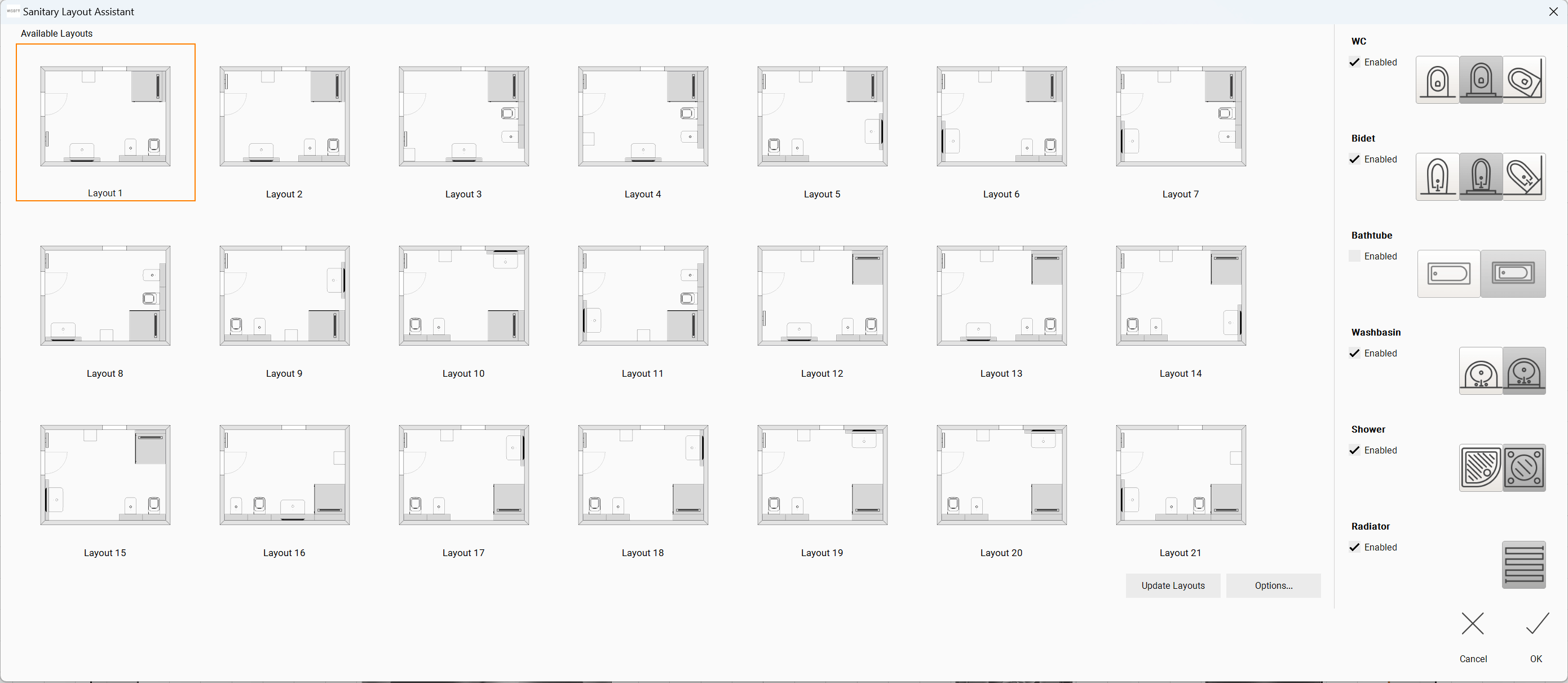Select the Layout 7 thumbnail
Image resolution: width=1568 pixels, height=683 pixels.
click(x=1181, y=116)
